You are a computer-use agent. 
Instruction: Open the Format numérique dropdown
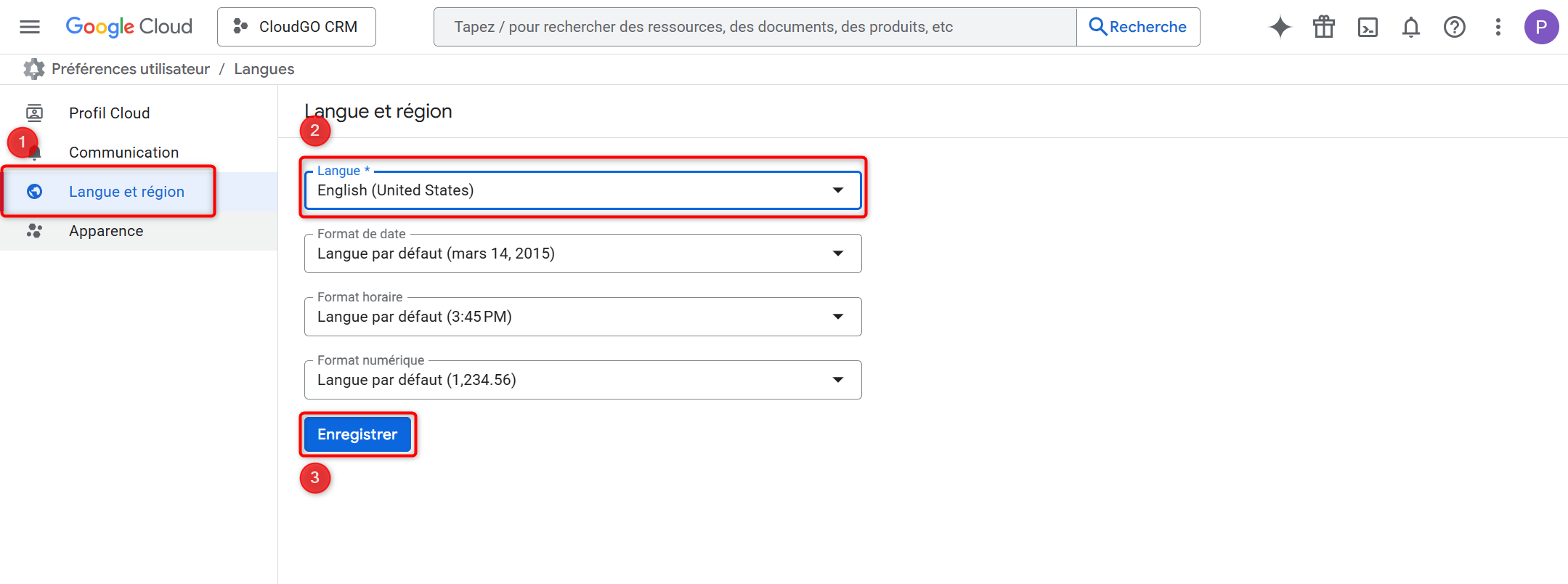pyautogui.click(x=582, y=380)
